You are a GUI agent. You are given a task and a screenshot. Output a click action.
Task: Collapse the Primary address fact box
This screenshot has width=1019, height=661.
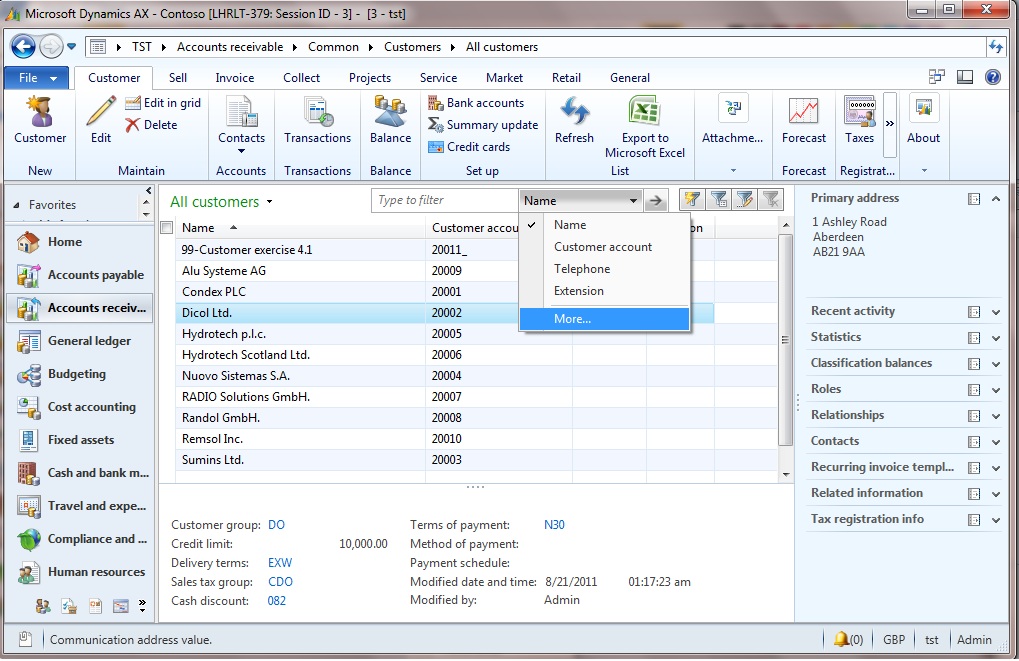[996, 199]
